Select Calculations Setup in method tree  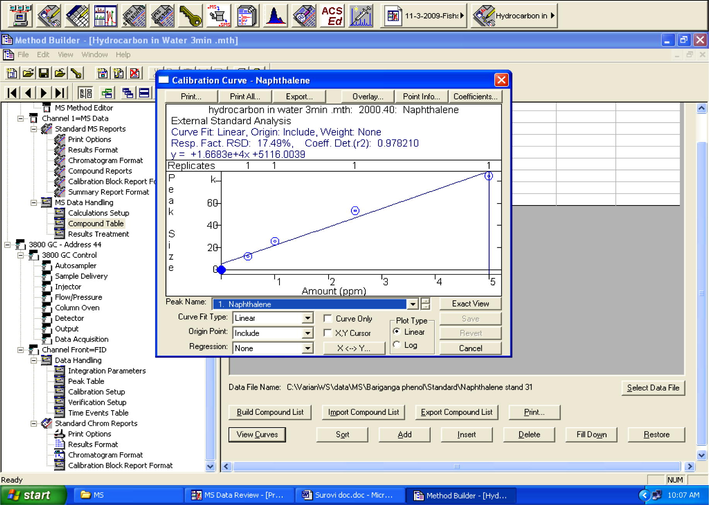click(x=99, y=213)
